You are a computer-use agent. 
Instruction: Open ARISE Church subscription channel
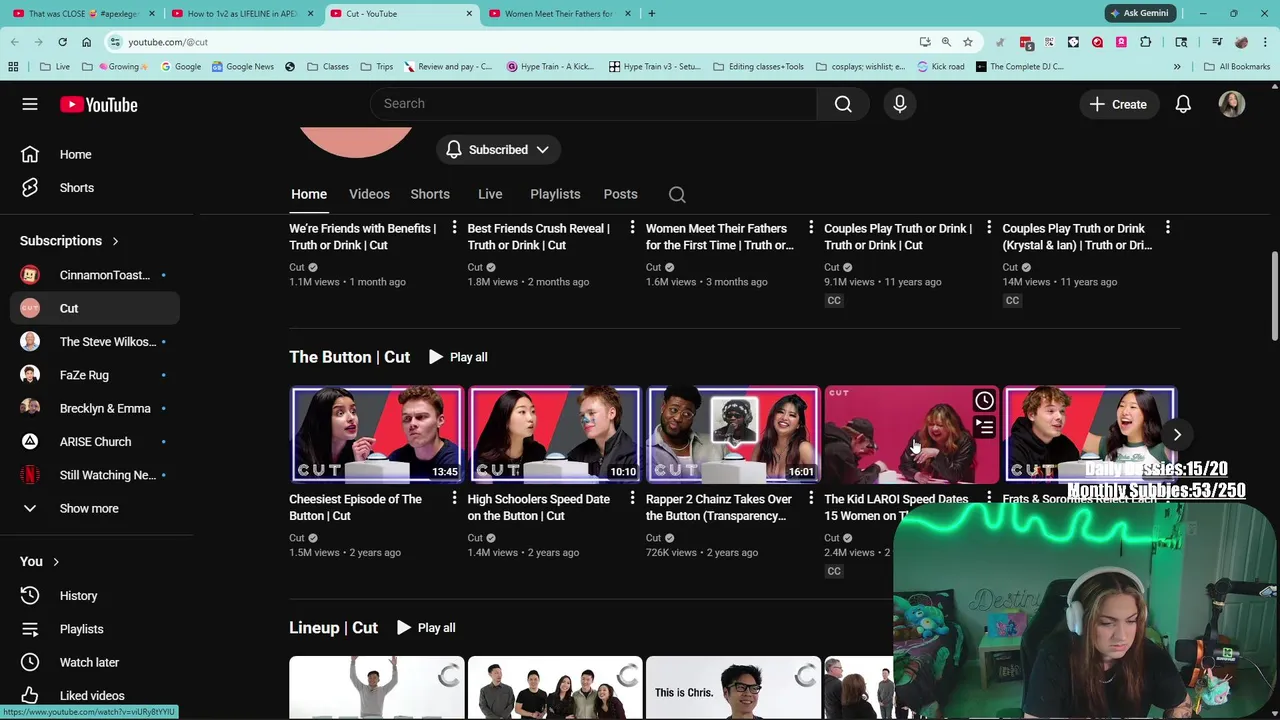tap(95, 442)
